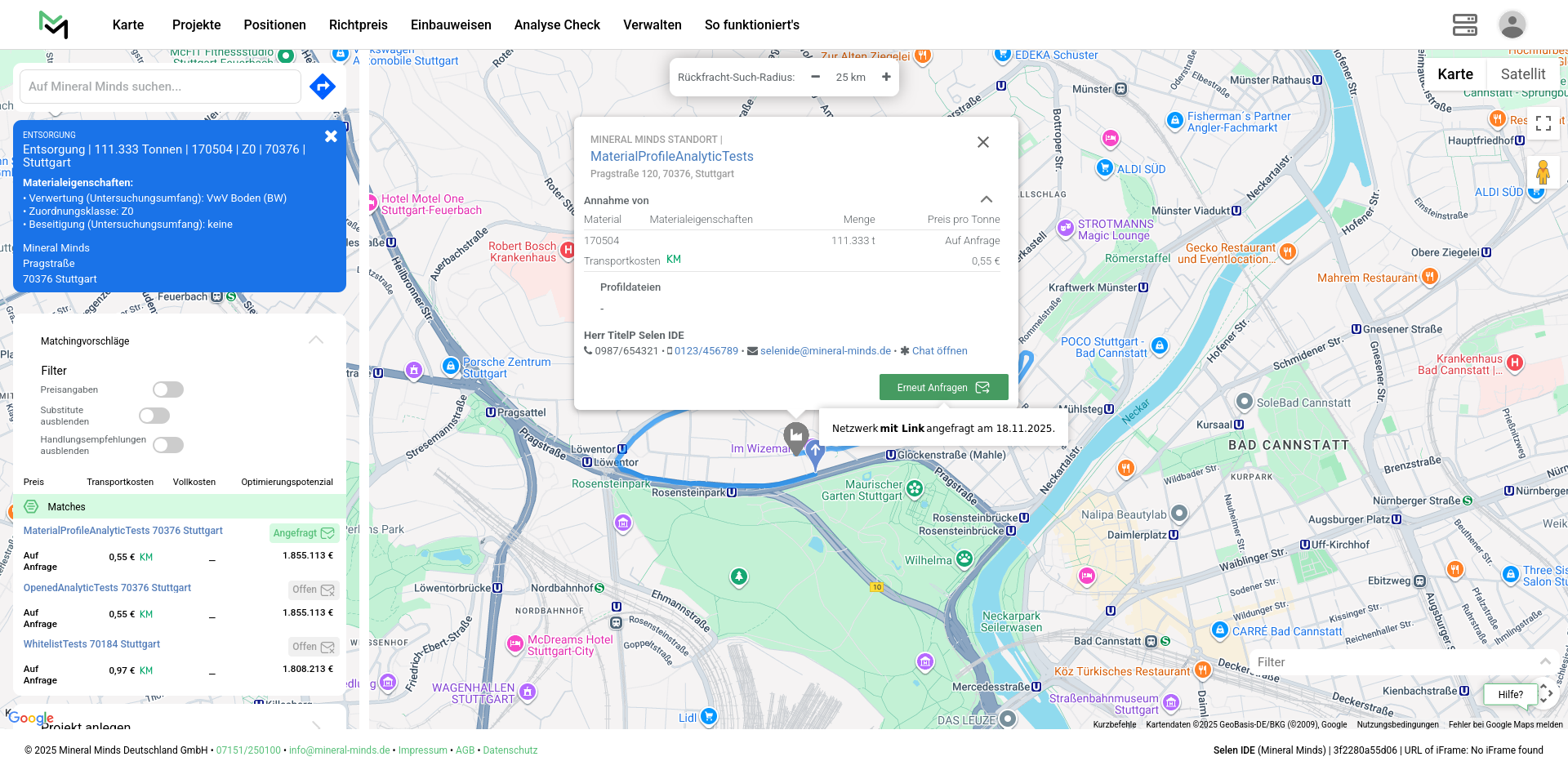
Task: Click the Mineral Minds logo icon
Action: (54, 24)
